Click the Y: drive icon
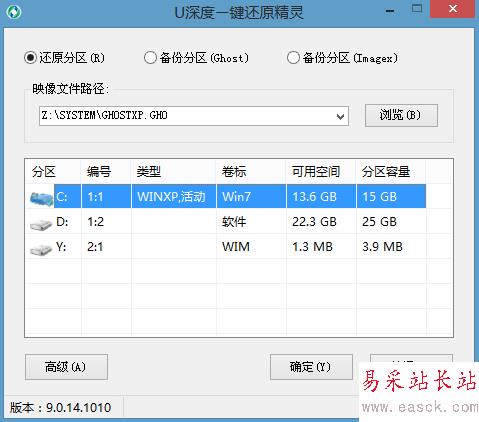479x422 pixels. [41, 249]
